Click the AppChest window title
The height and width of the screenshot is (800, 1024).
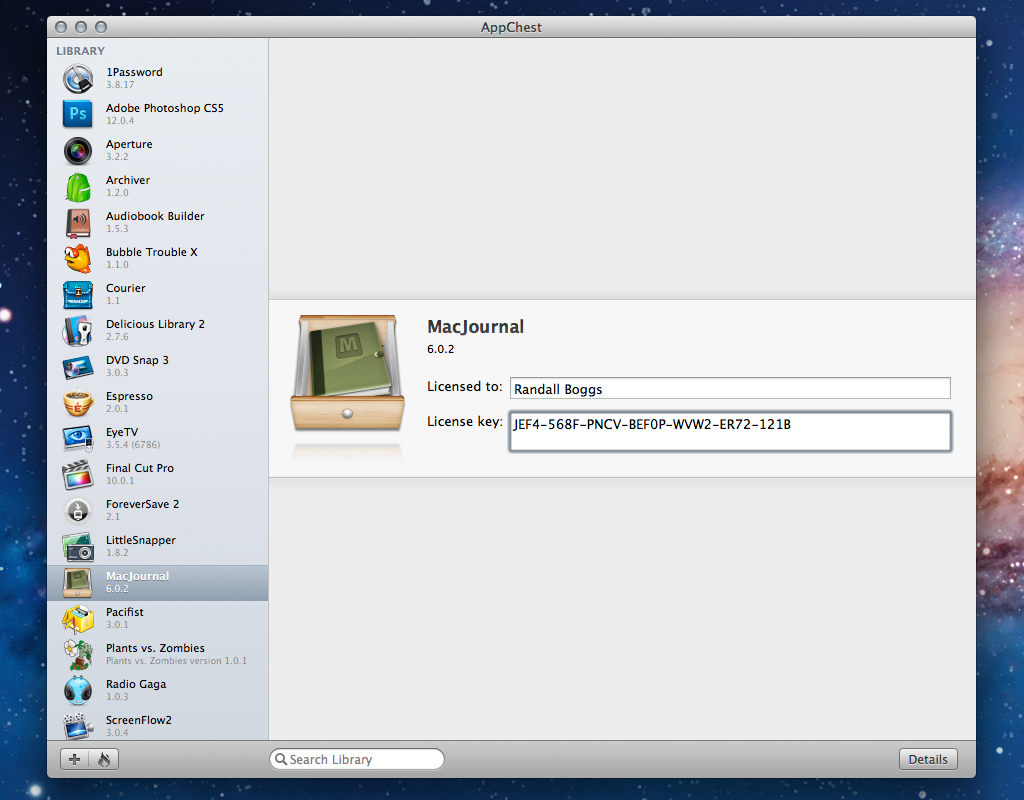(511, 27)
